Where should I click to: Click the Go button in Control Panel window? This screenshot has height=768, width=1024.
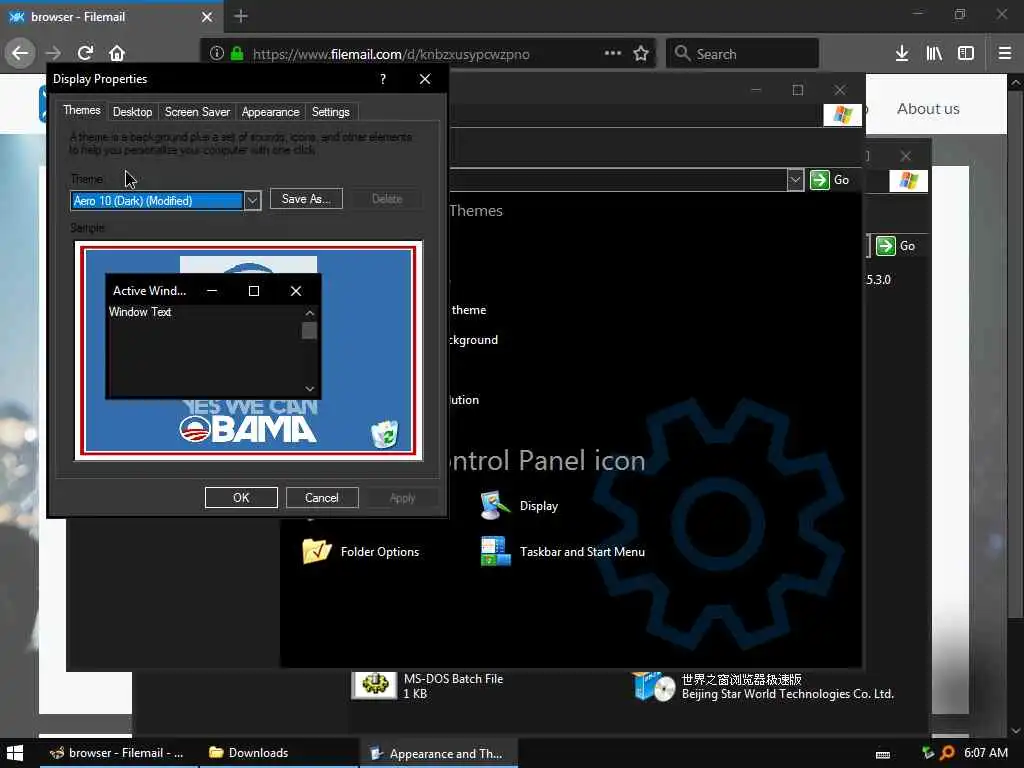(x=830, y=180)
